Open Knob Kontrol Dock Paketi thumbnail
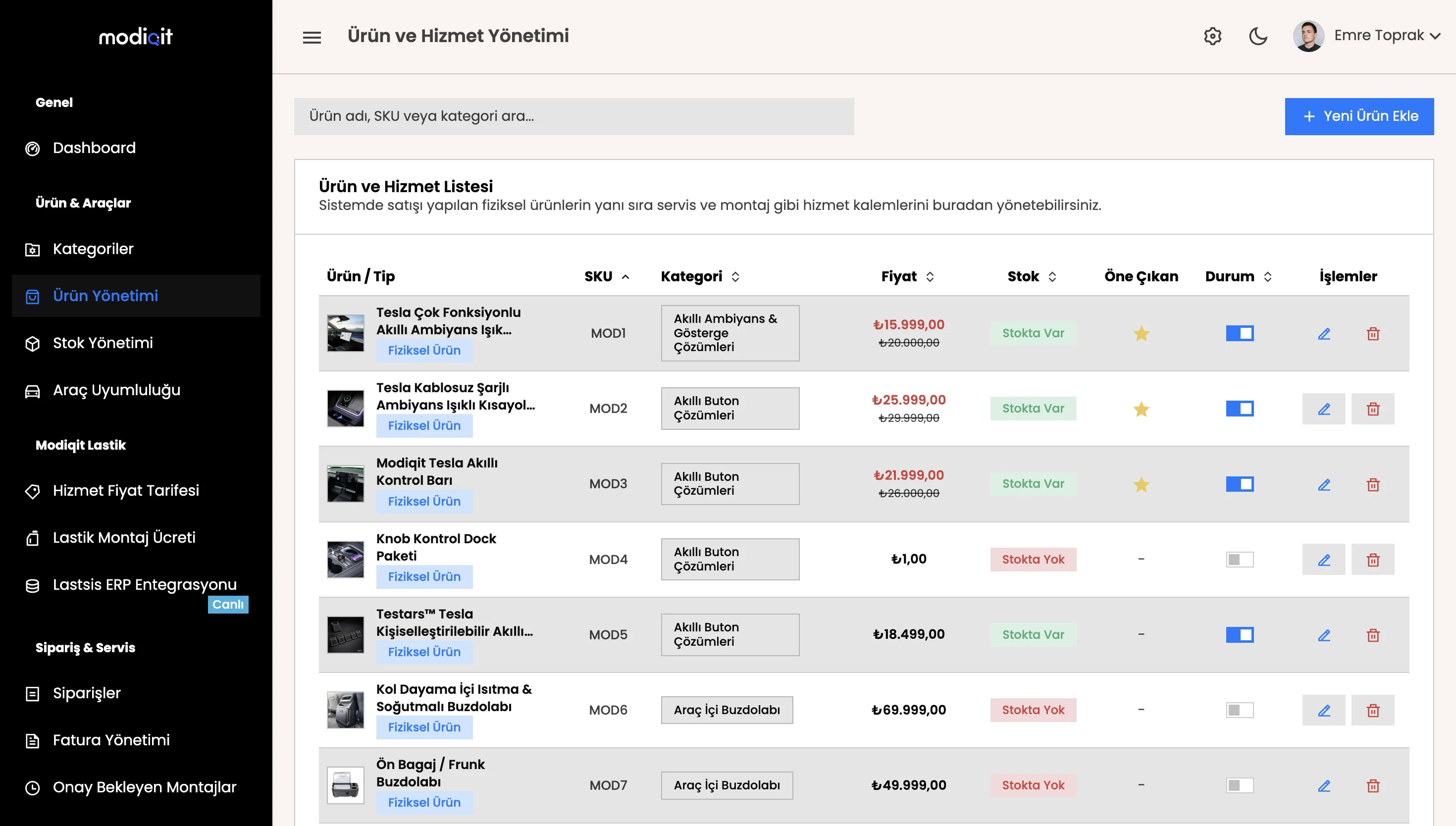 [x=345, y=560]
